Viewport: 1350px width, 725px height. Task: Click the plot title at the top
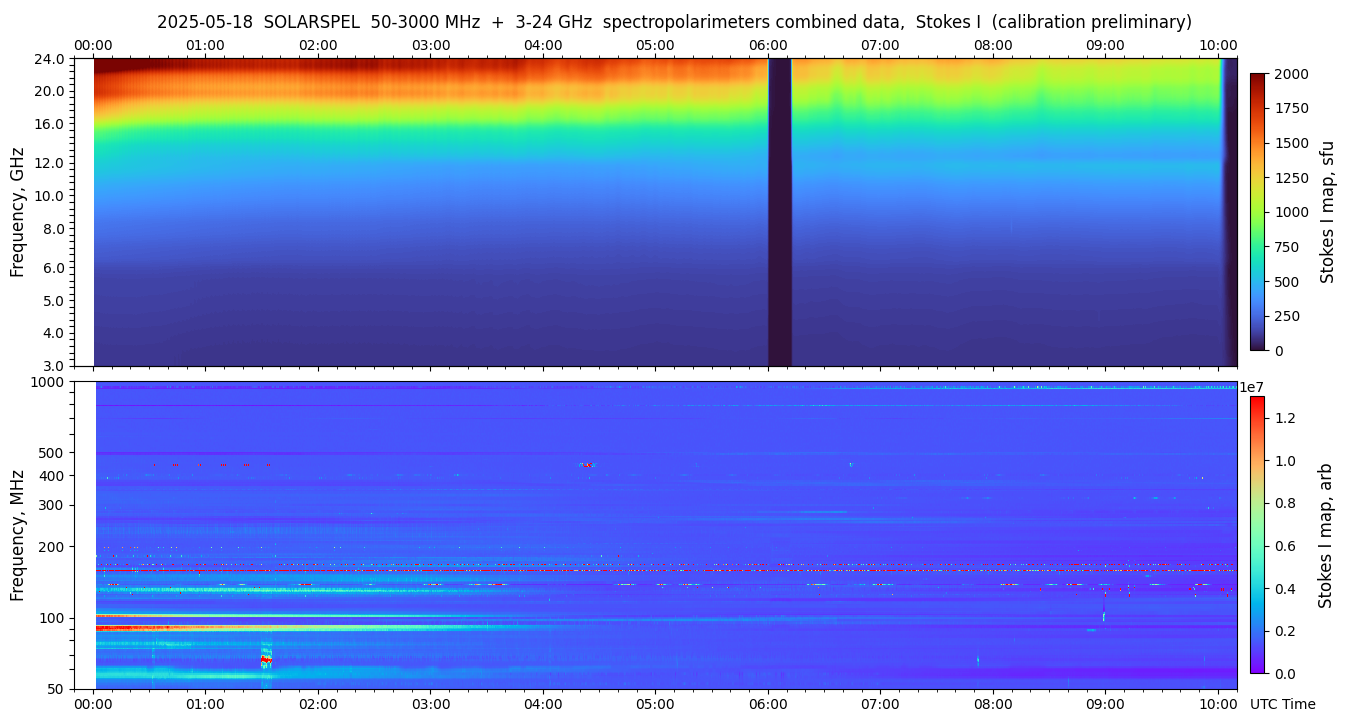pyautogui.click(x=674, y=22)
